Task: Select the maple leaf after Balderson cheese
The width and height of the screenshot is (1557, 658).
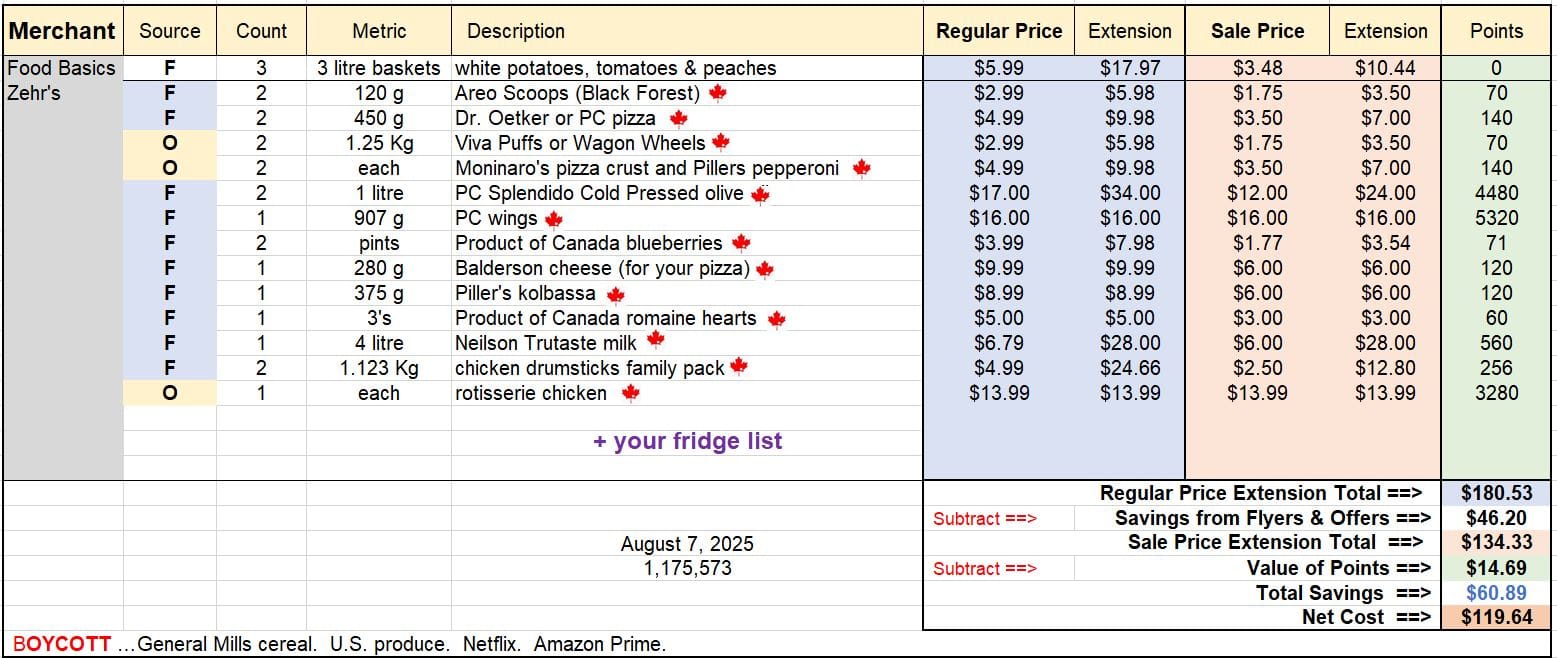Action: tap(765, 268)
